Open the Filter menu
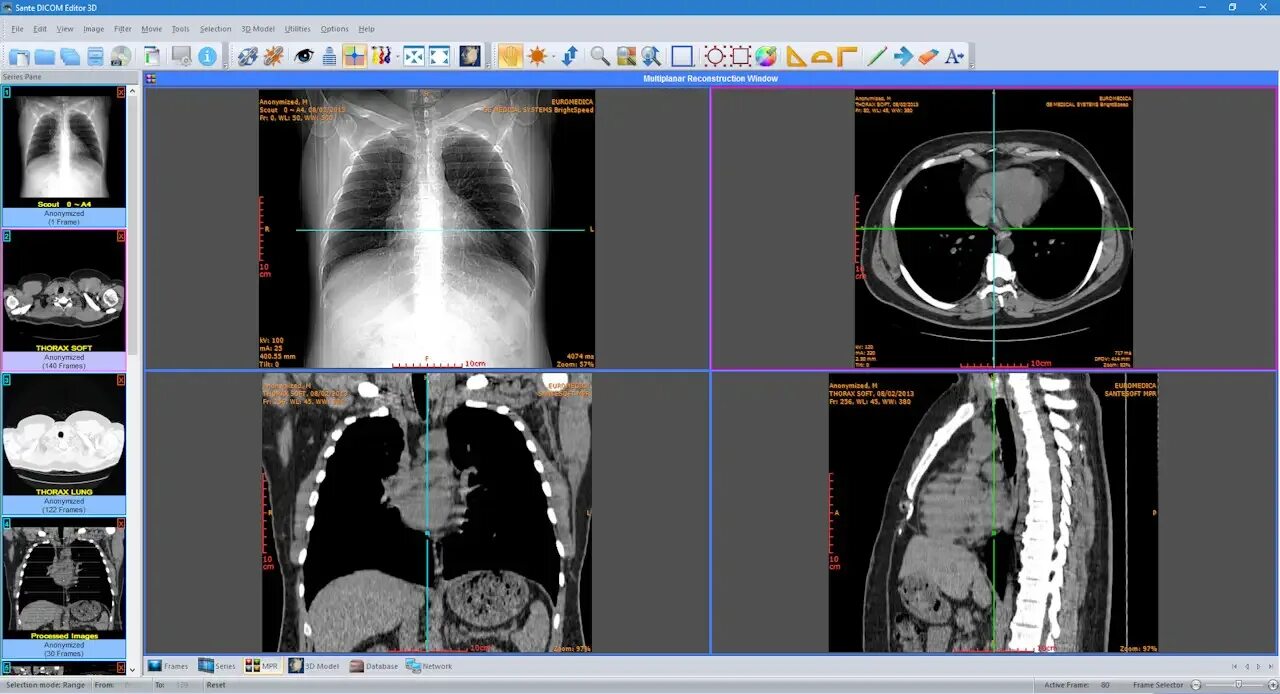 coord(123,29)
